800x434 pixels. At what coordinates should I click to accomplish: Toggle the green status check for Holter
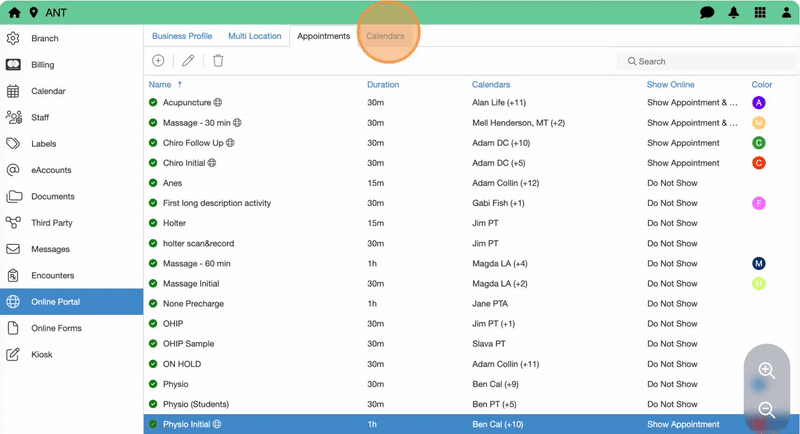[153, 223]
